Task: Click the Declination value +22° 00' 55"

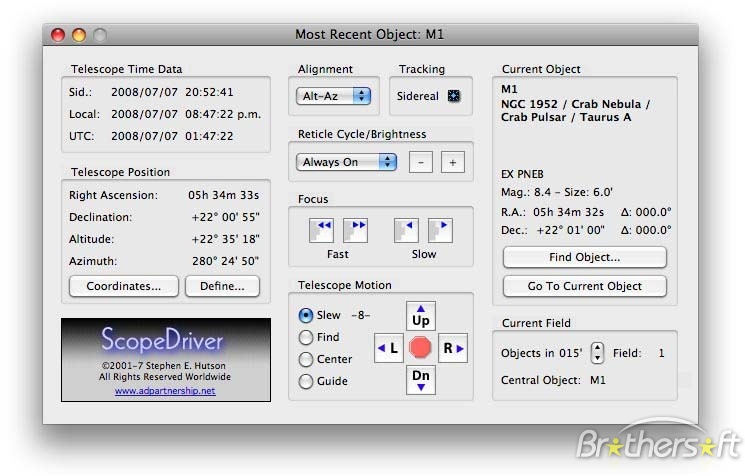Action: pos(226,217)
